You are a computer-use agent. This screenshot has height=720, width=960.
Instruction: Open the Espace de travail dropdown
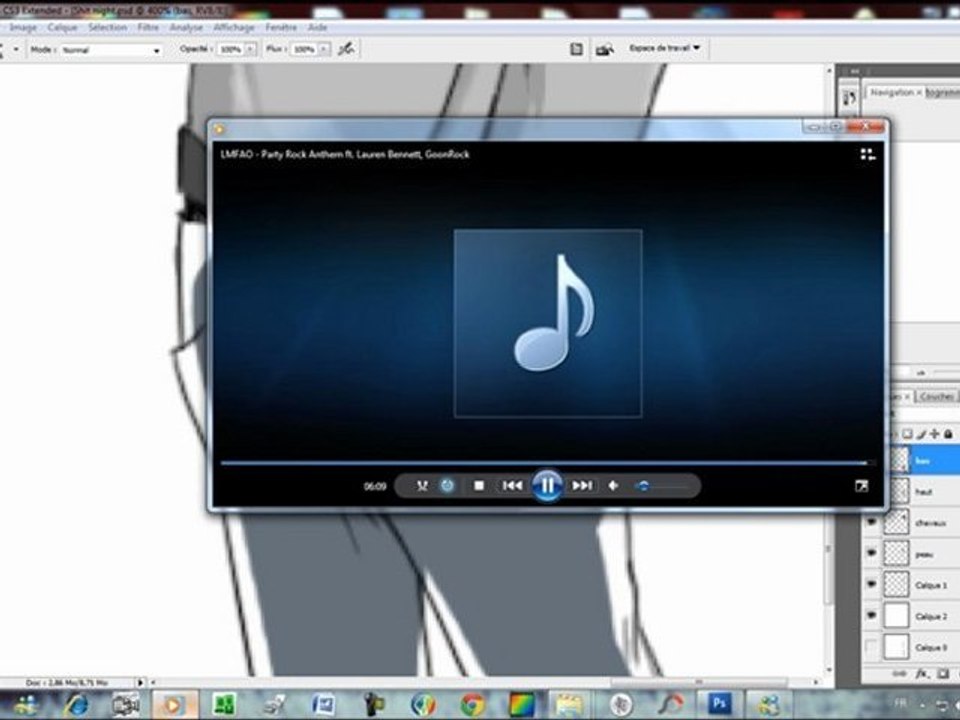point(664,48)
